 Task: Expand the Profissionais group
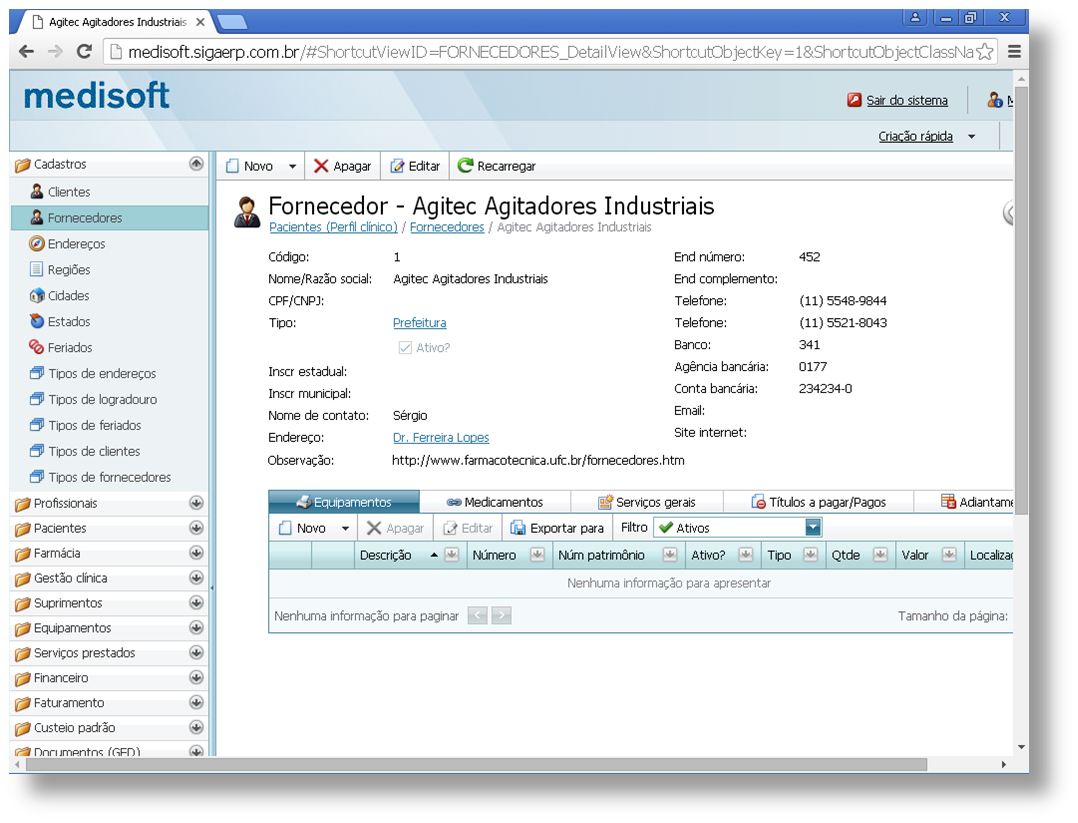(197, 503)
